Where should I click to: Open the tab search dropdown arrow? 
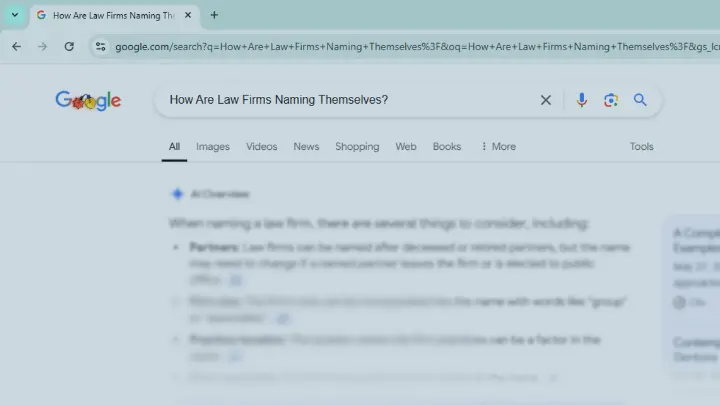(15, 15)
